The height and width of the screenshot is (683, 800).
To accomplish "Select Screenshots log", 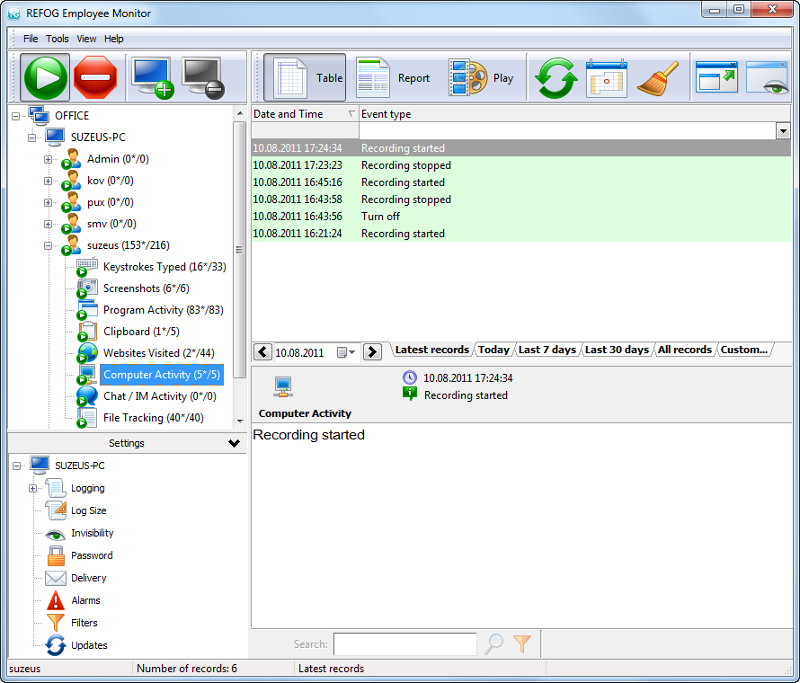I will click(x=146, y=288).
